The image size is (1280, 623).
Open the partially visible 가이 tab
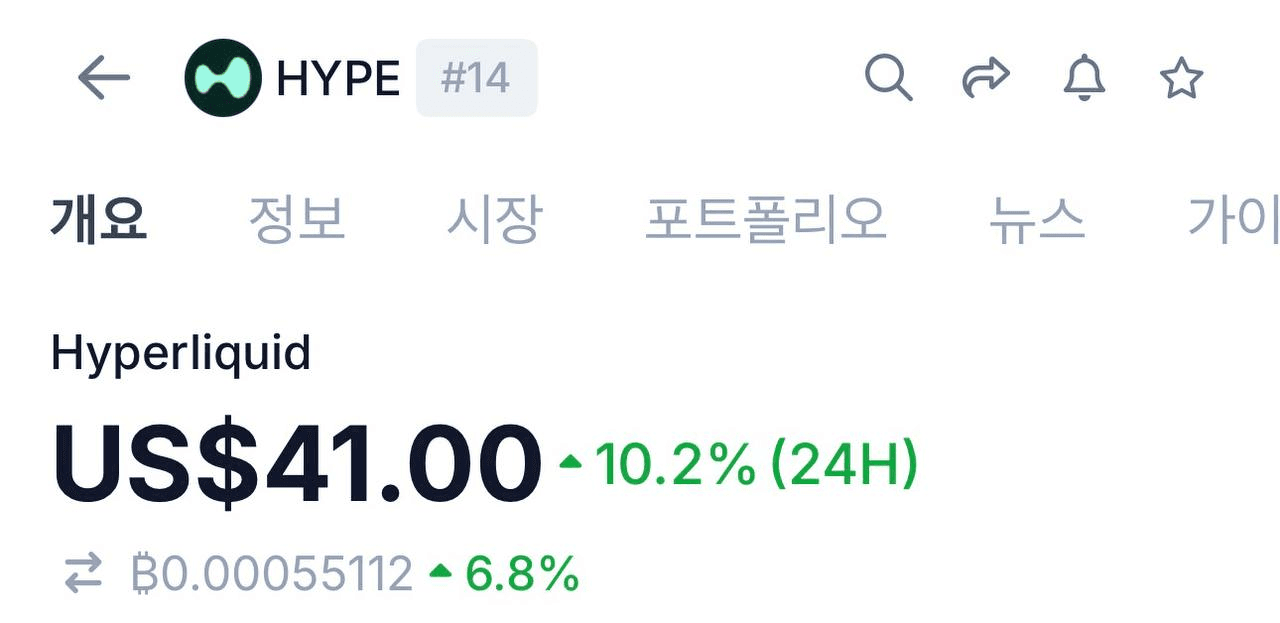coord(1232,219)
